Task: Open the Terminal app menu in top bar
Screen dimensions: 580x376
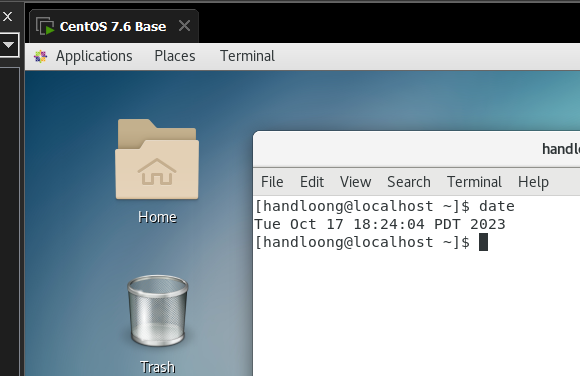Action: pos(247,56)
